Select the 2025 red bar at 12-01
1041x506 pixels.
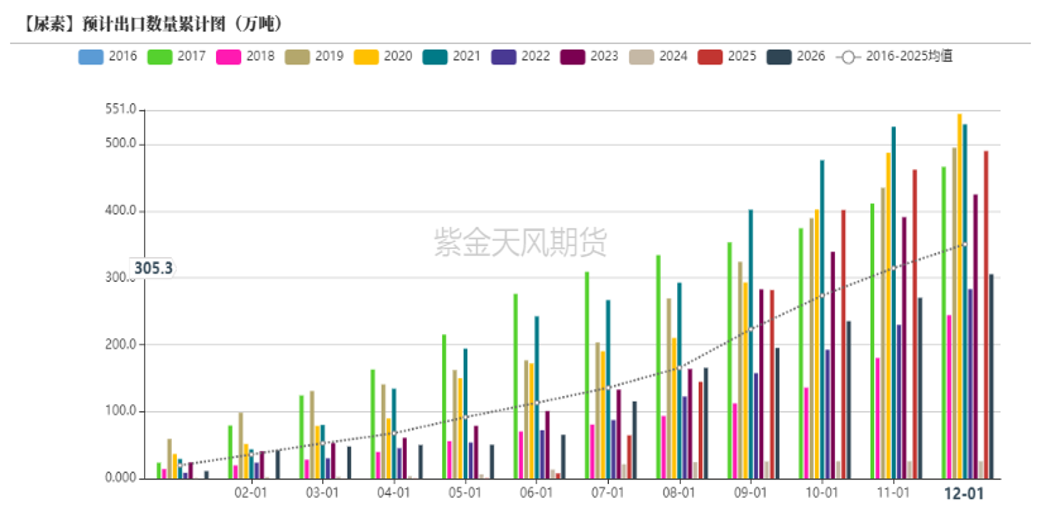(986, 315)
